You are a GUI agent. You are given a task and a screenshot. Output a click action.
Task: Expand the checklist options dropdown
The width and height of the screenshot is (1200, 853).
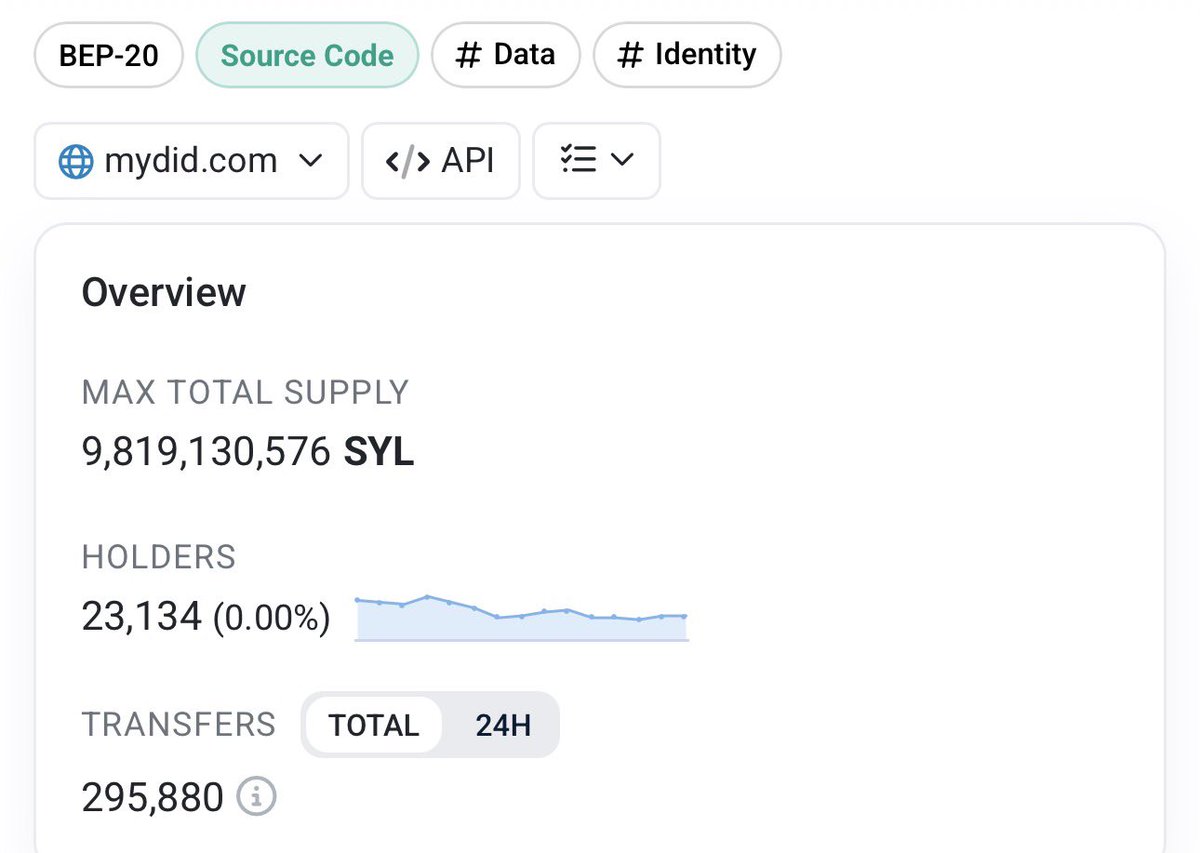pos(596,161)
